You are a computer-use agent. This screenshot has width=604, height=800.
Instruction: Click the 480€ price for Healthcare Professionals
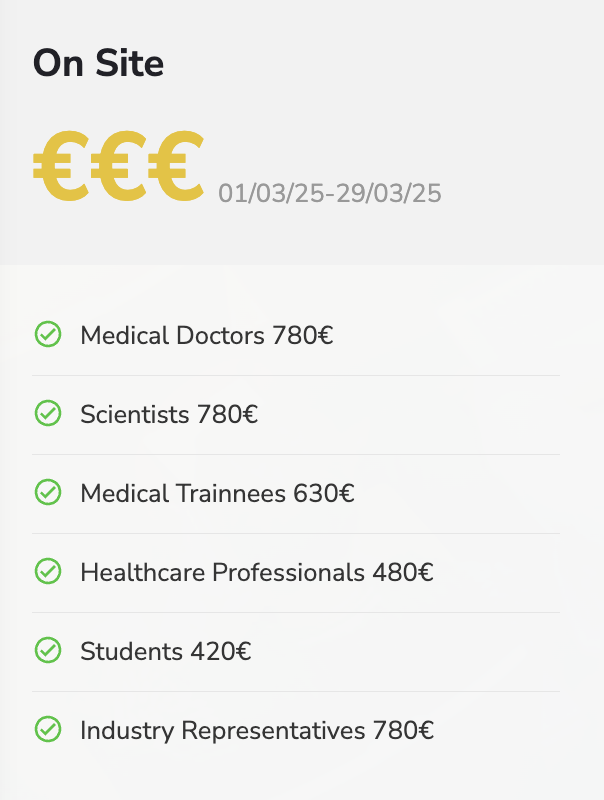point(403,572)
